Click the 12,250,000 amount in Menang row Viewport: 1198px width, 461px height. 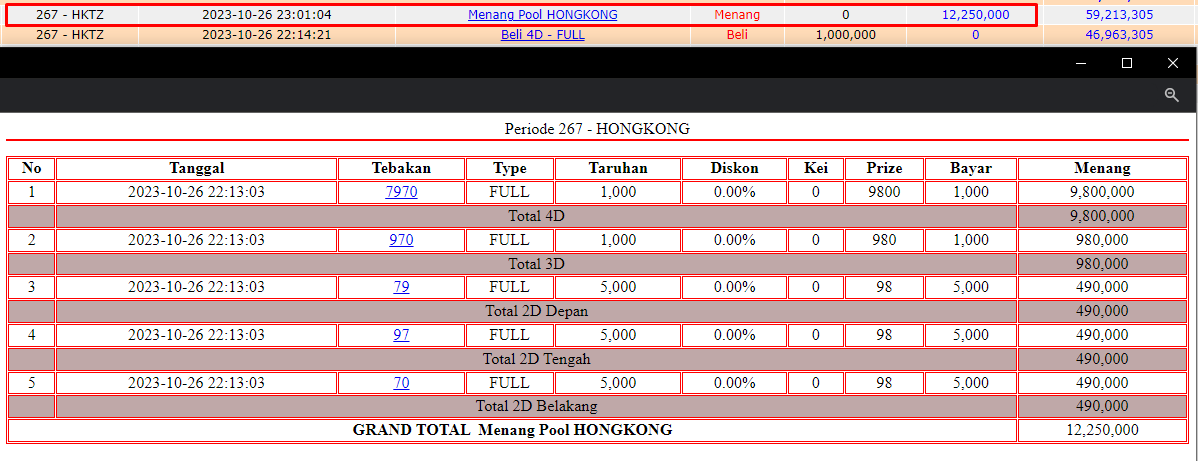[976, 15]
